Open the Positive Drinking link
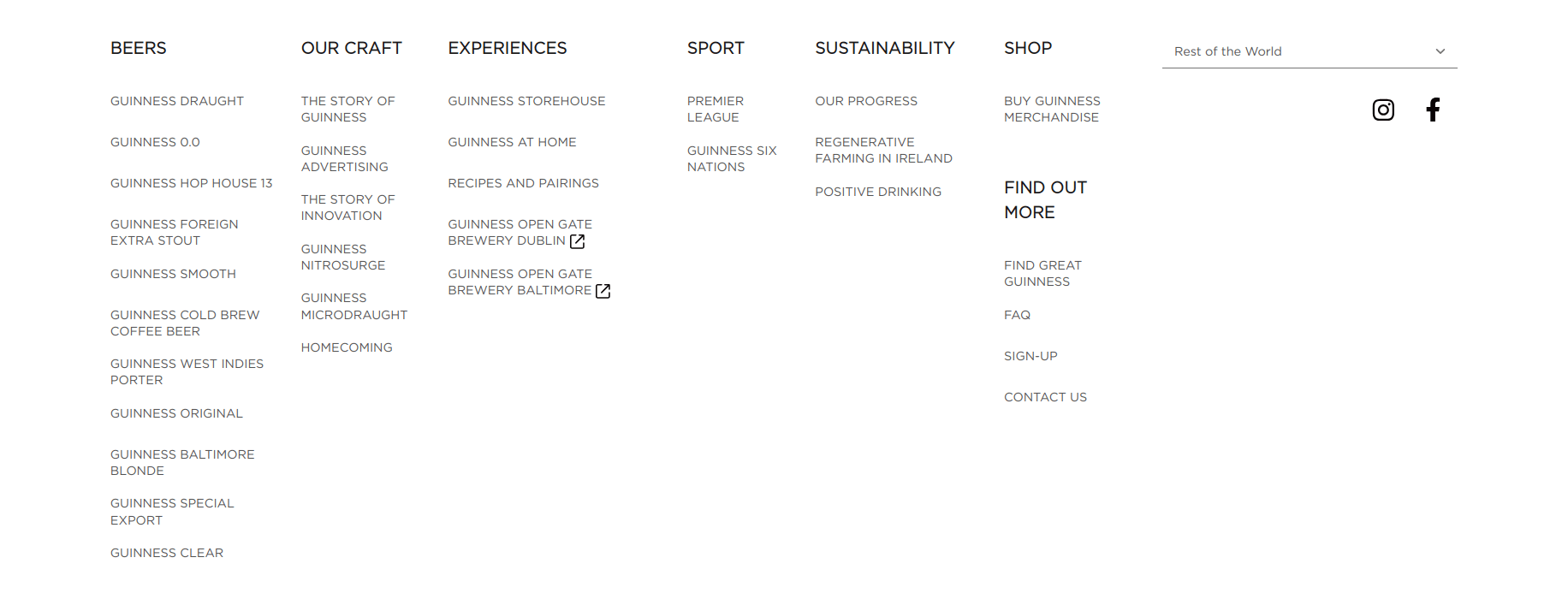The height and width of the screenshot is (611, 1568). click(878, 192)
